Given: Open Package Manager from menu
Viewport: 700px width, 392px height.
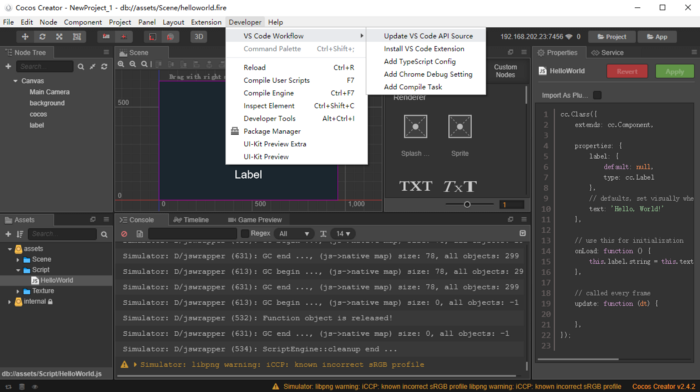Looking at the screenshot, I should (x=296, y=131).
